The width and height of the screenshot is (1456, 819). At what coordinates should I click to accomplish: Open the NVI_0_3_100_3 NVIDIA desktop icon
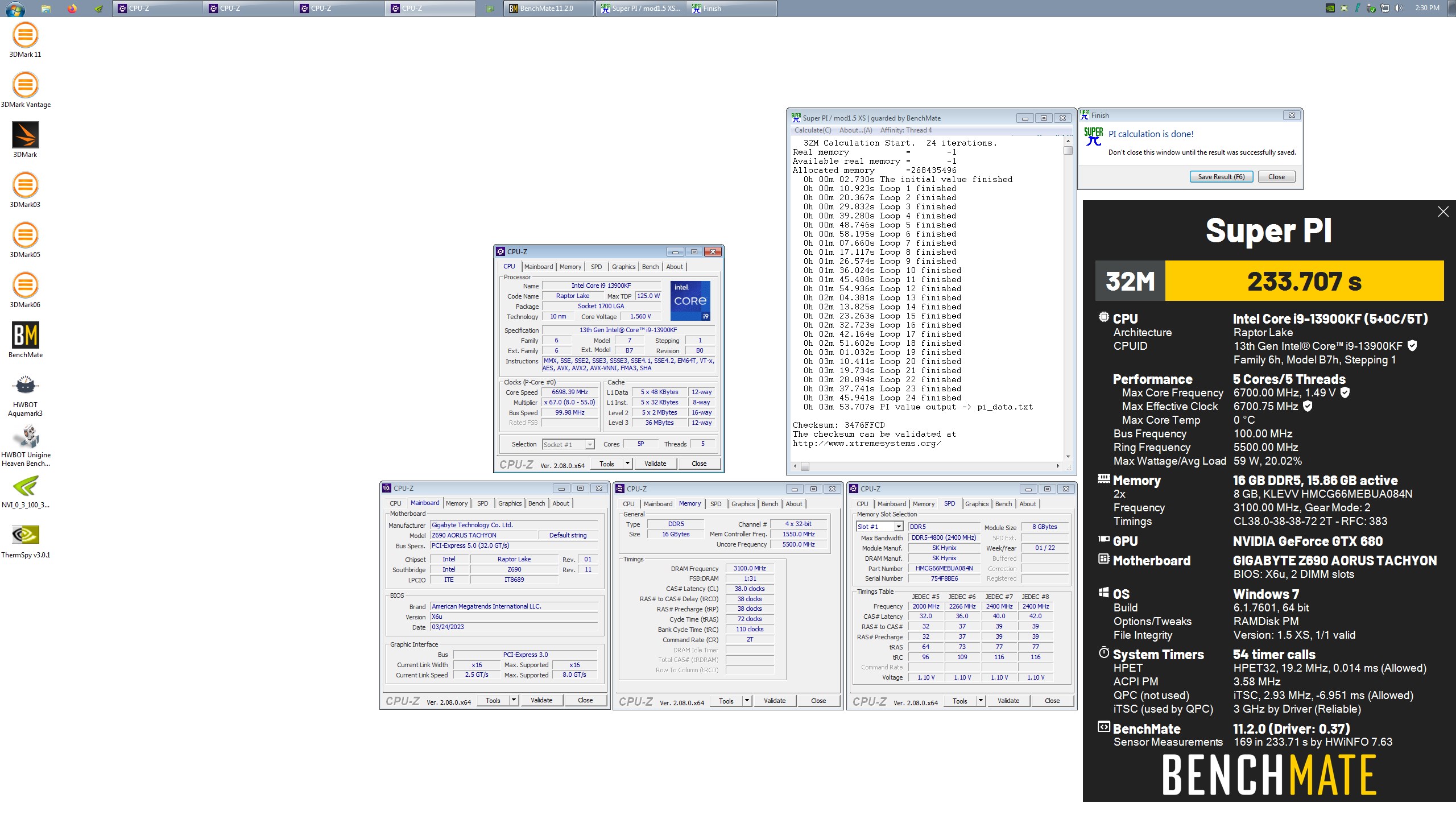point(26,492)
